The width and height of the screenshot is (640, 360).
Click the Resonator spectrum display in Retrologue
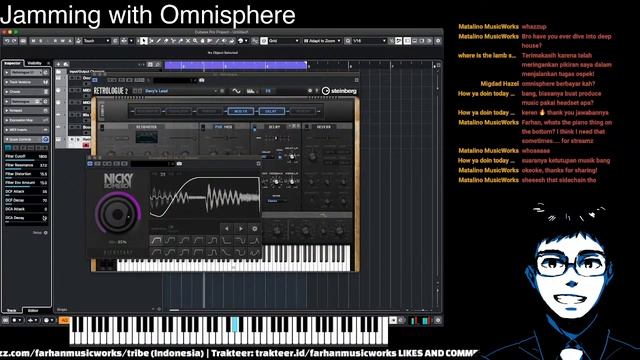[147, 138]
